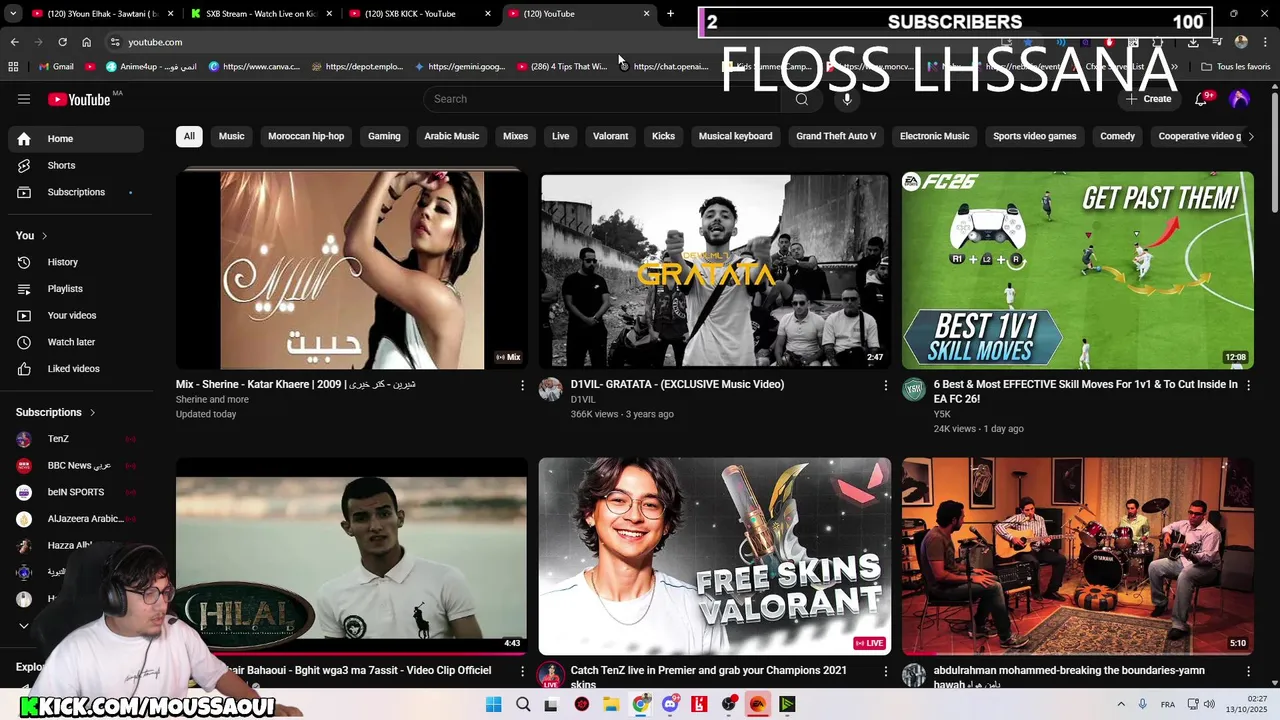Start voice search with microphone icon

[x=847, y=99]
